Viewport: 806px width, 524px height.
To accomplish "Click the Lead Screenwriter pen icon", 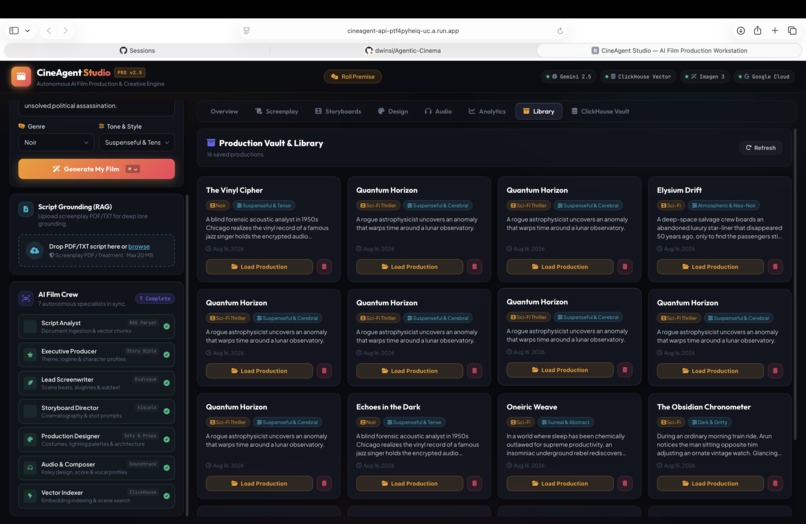I will coord(30,383).
